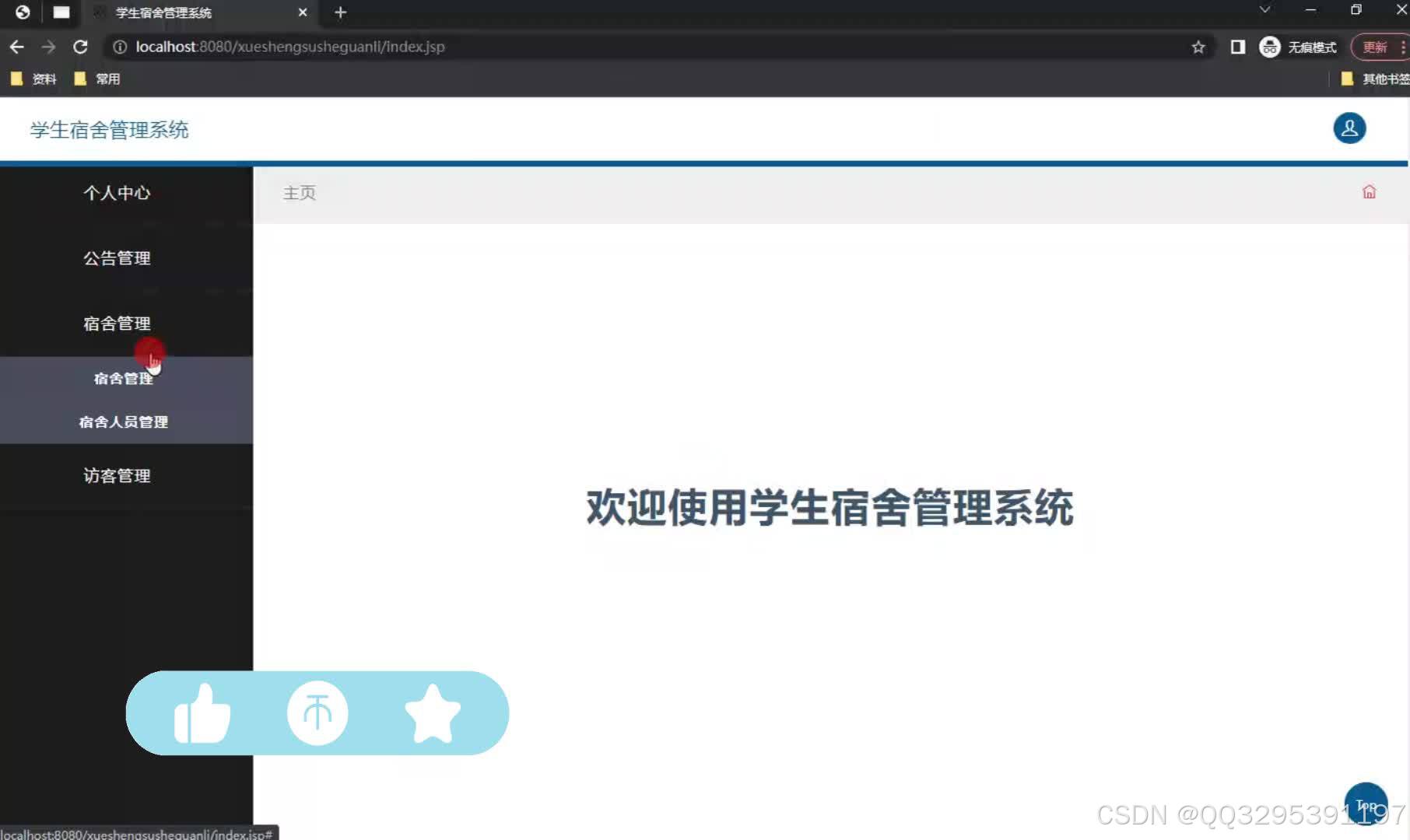Image resolution: width=1410 pixels, height=840 pixels.
Task: Select the 学生宿舍管理系统 browser tab
Action: (199, 12)
